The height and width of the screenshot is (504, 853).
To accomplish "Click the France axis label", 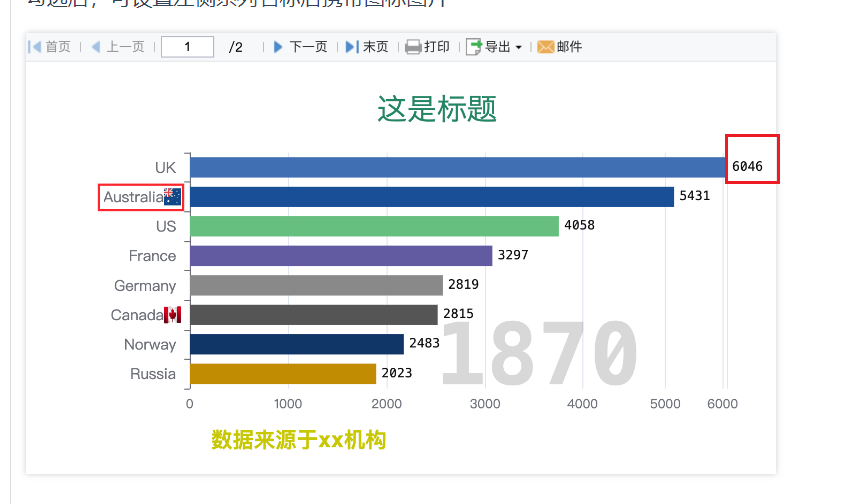I will [x=152, y=256].
